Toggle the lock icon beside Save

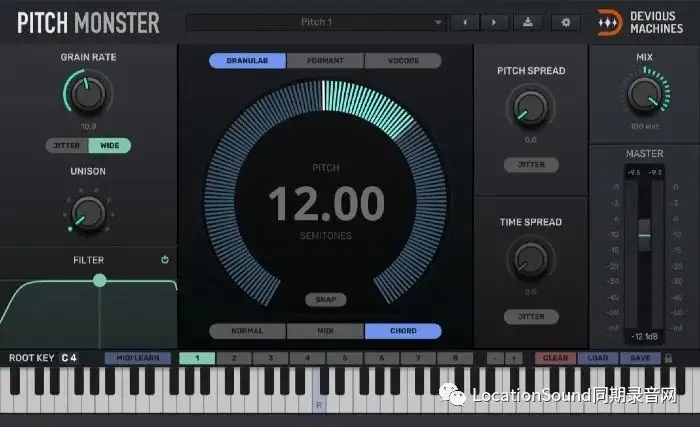[668, 358]
